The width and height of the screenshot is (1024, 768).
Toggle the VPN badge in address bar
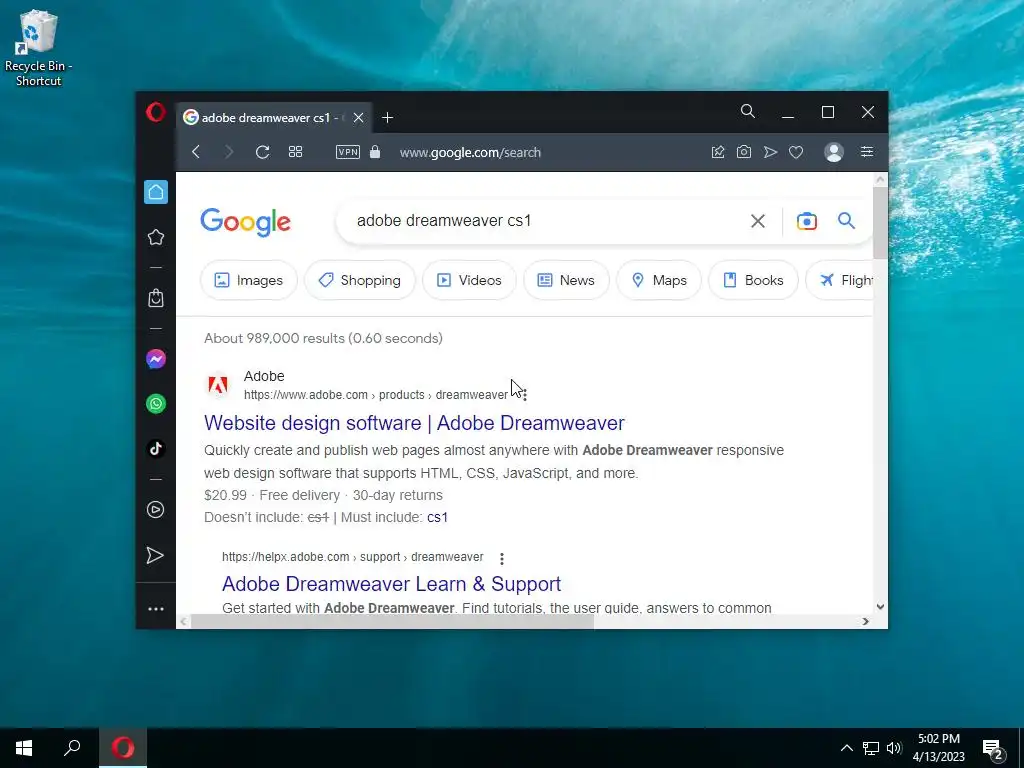[347, 152]
